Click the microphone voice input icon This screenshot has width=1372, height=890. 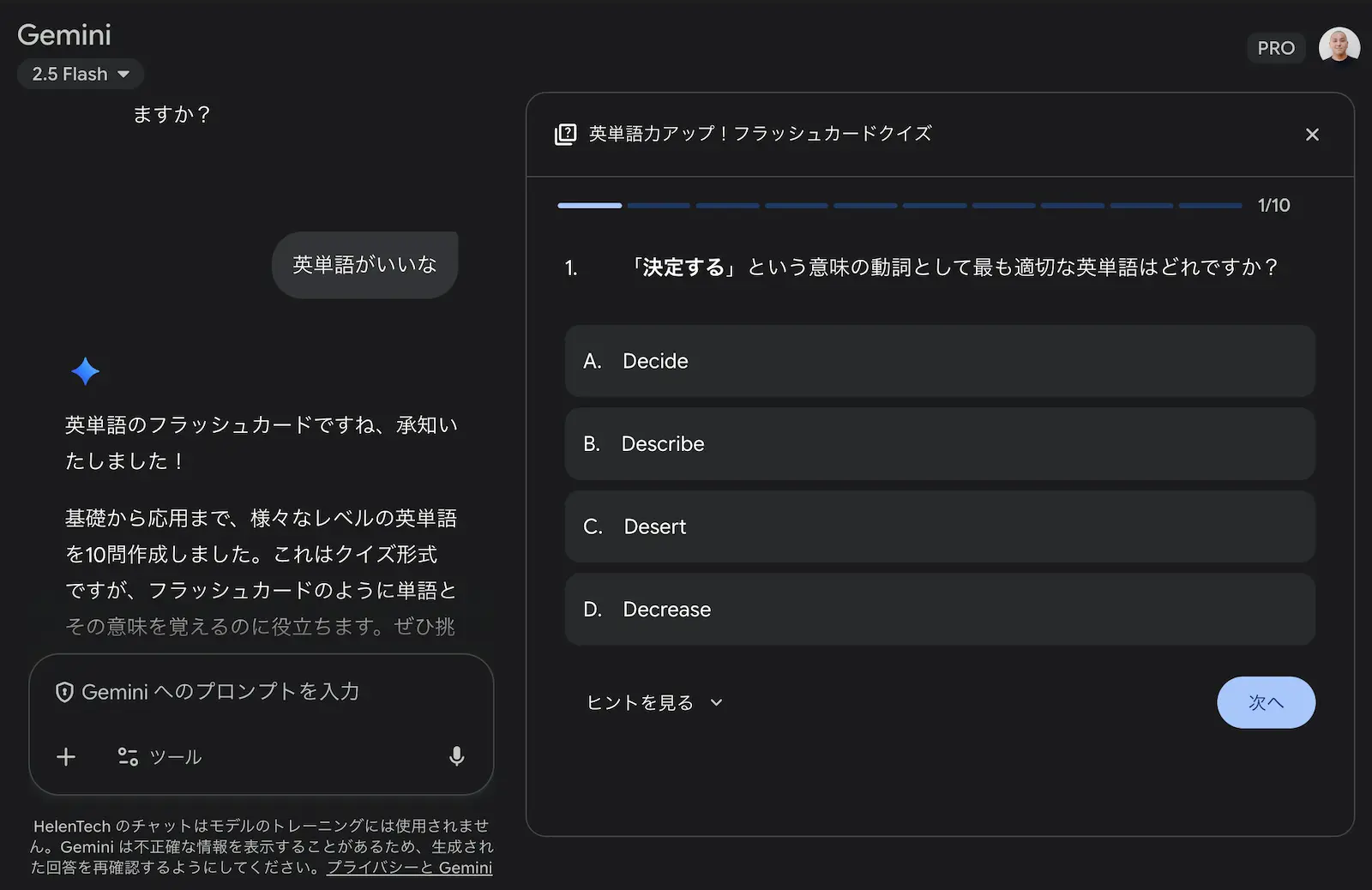click(457, 755)
